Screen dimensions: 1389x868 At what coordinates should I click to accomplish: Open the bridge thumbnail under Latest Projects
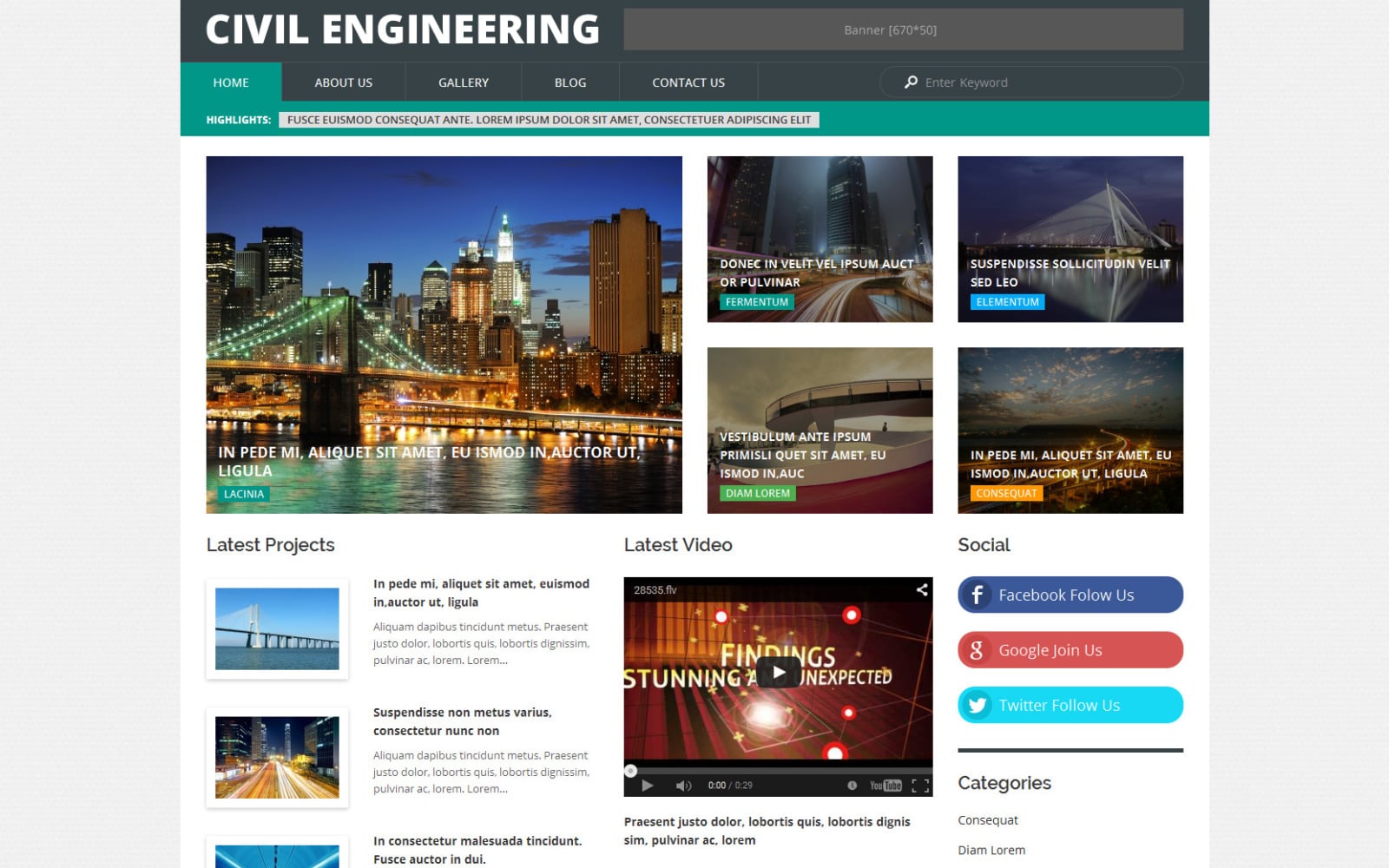(x=276, y=628)
